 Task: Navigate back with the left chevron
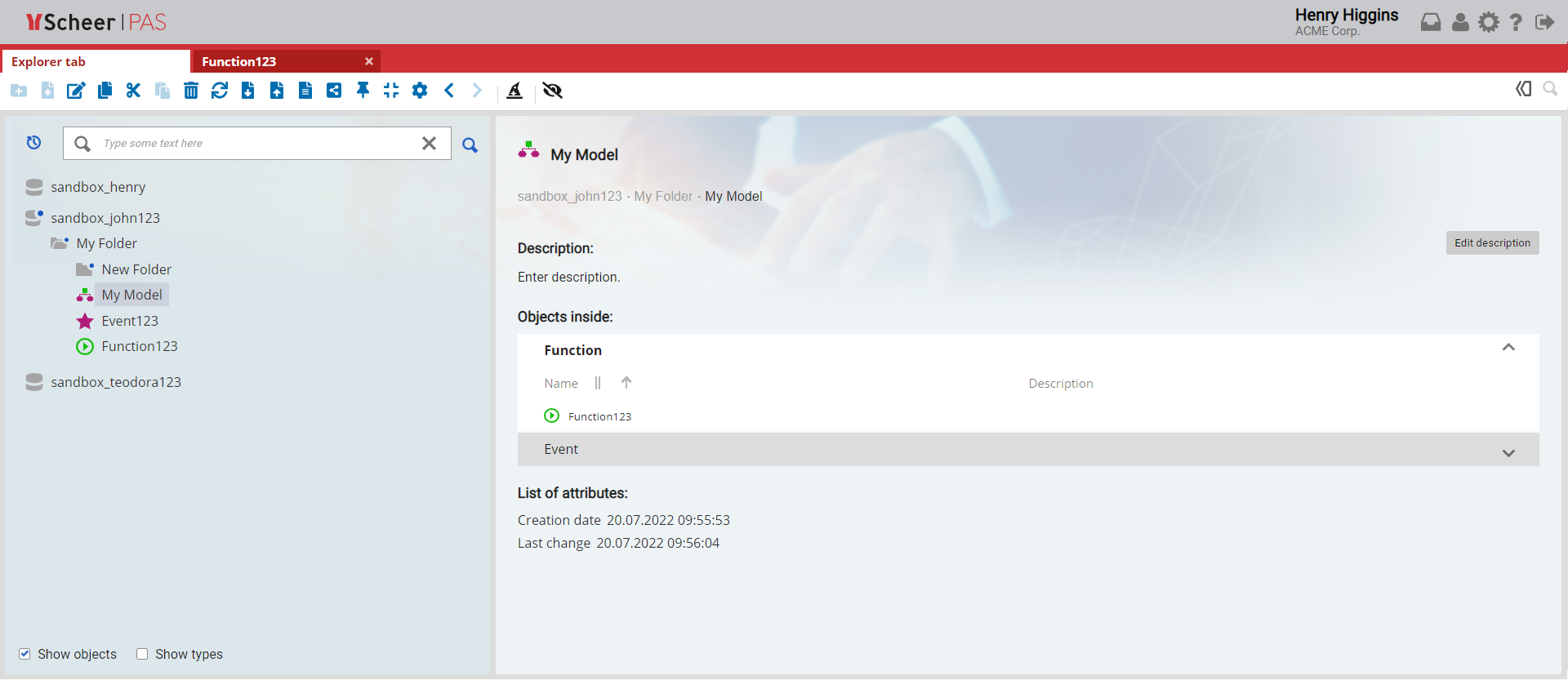click(x=449, y=91)
